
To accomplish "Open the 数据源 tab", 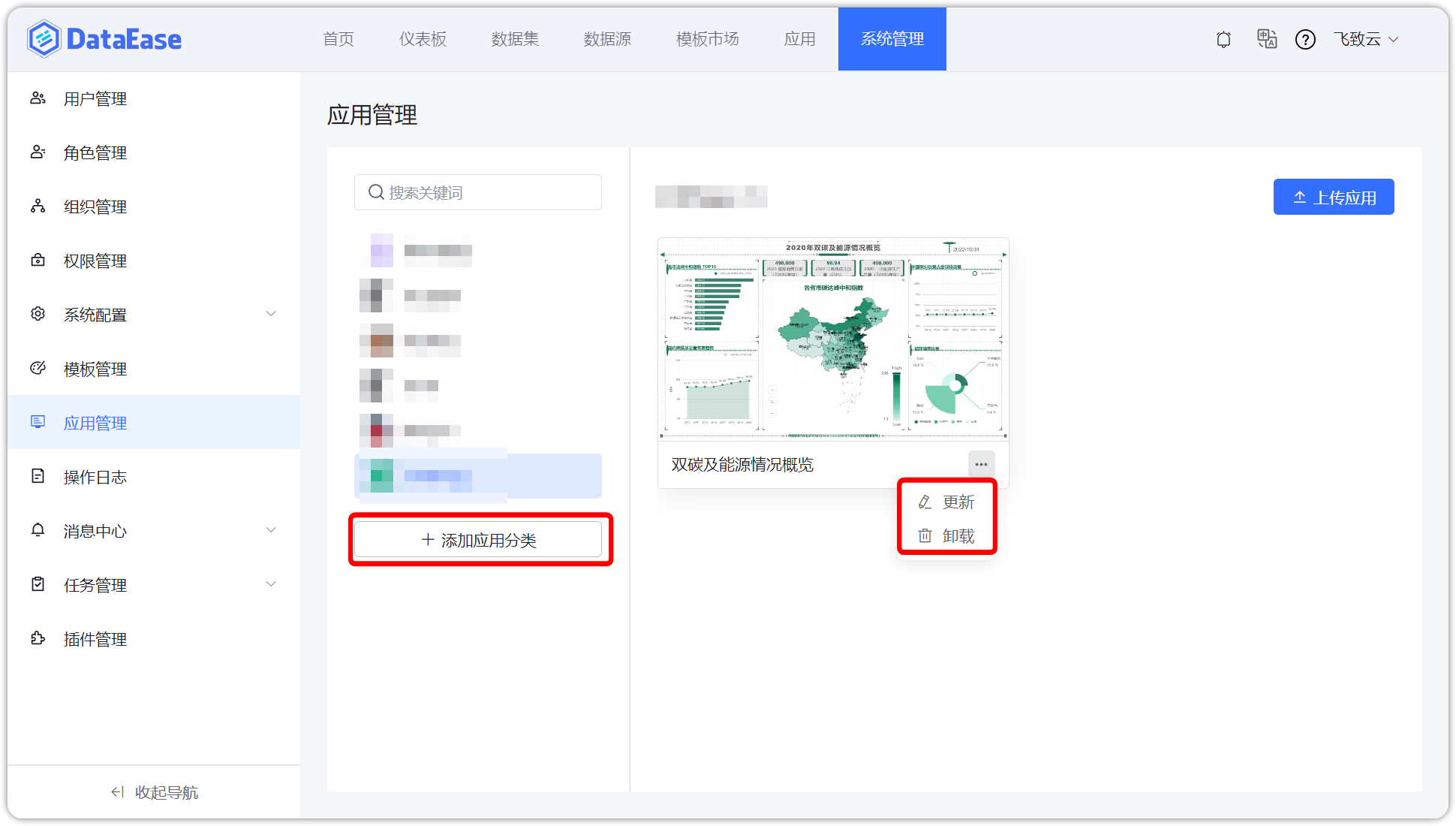I will pos(608,39).
